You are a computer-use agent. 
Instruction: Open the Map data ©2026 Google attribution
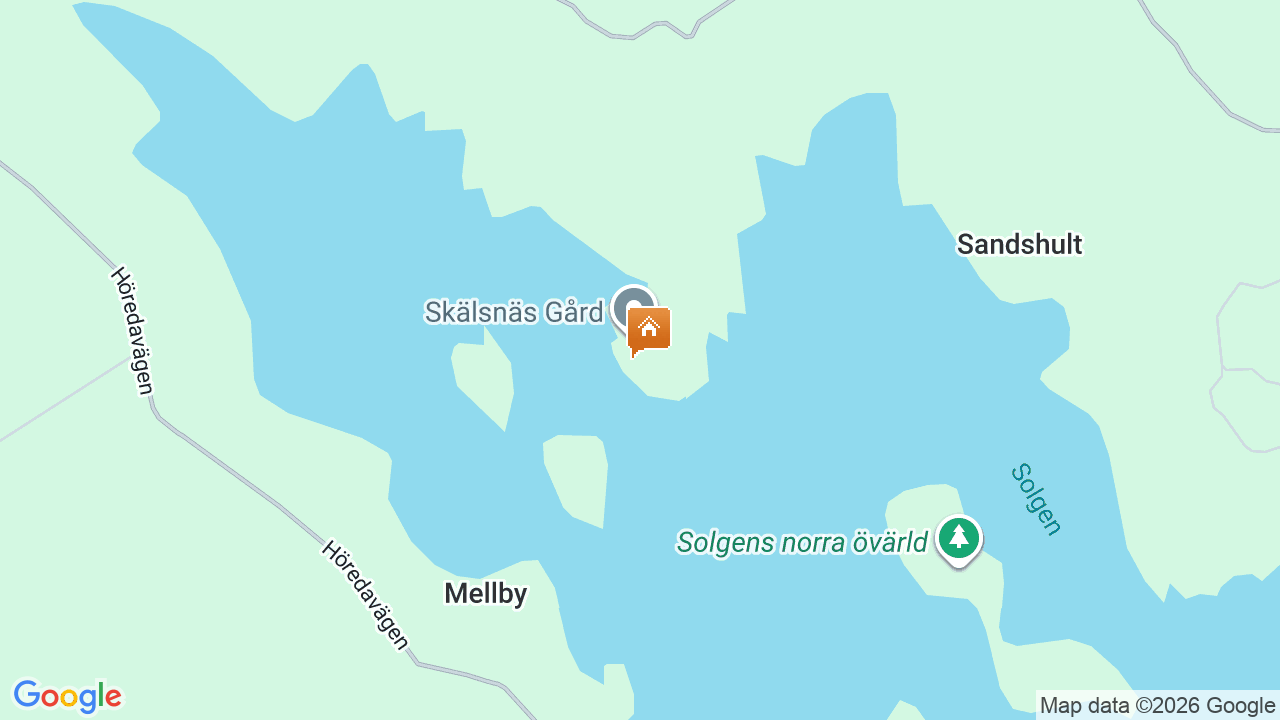pyautogui.click(x=1157, y=705)
